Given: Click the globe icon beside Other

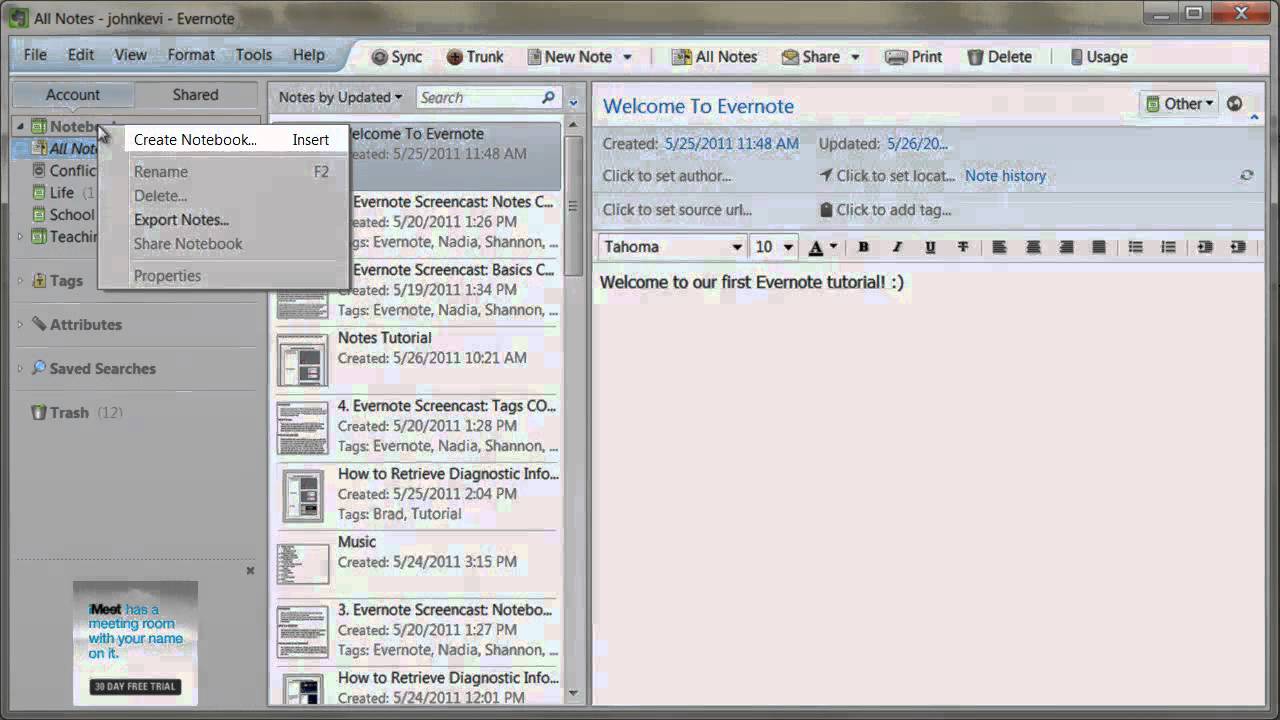Looking at the screenshot, I should [x=1234, y=103].
